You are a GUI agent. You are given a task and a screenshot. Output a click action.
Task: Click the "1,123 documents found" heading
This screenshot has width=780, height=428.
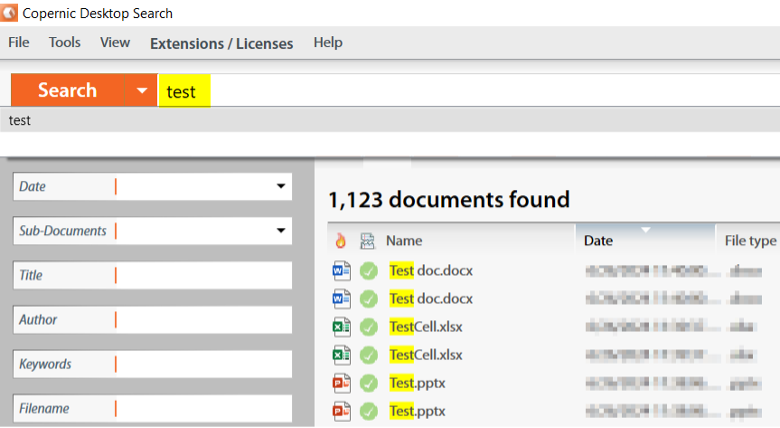tap(449, 200)
